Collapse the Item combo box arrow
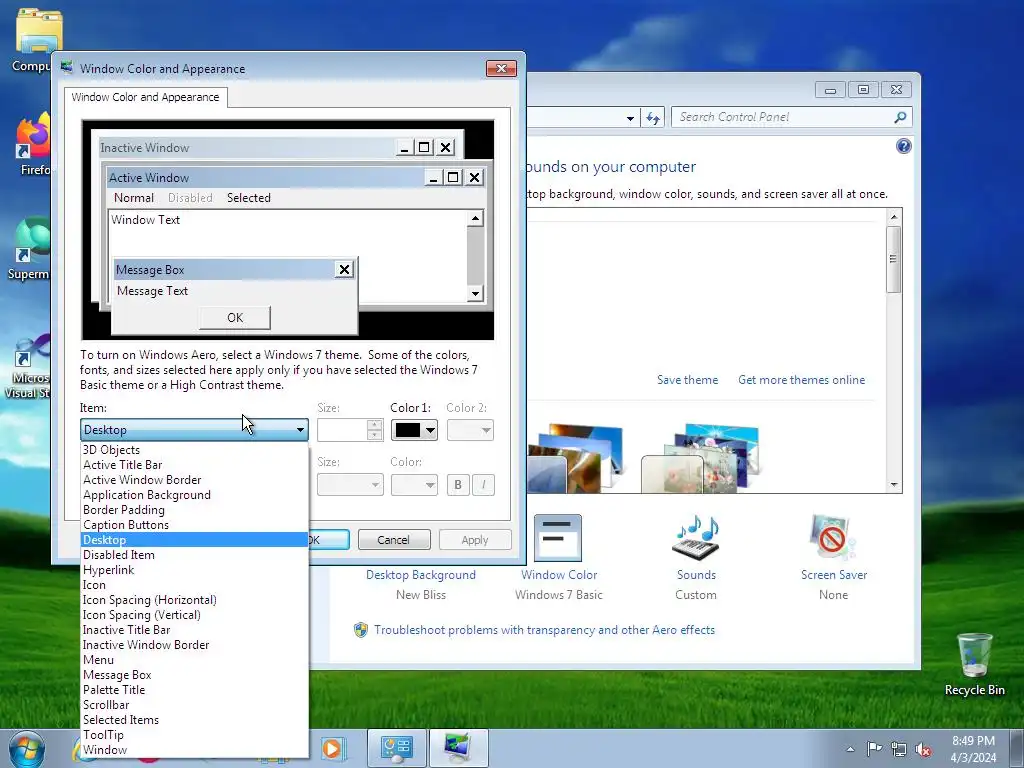The height and width of the screenshot is (768, 1024). [300, 430]
